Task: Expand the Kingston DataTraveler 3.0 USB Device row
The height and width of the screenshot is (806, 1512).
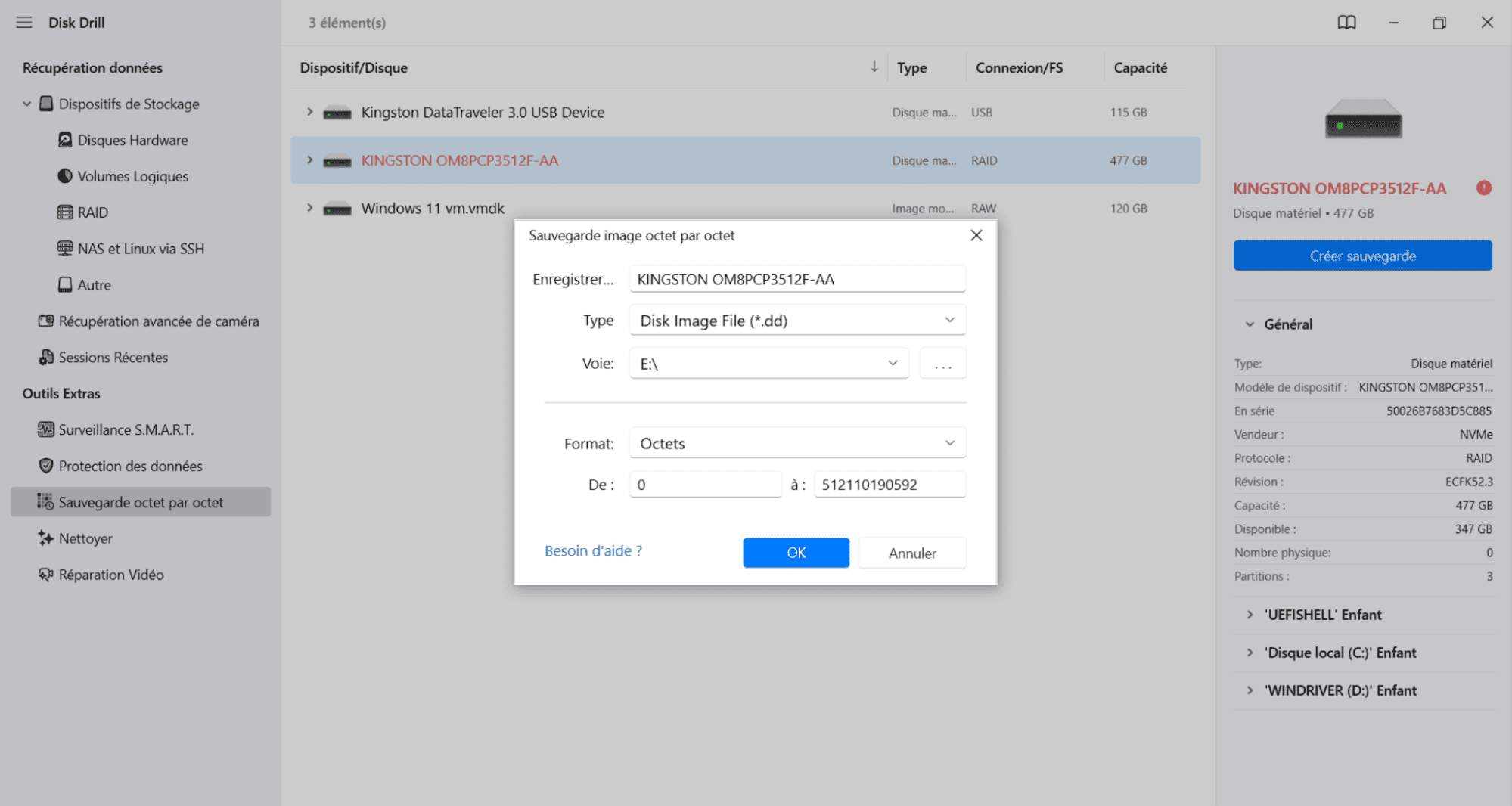Action: click(309, 112)
